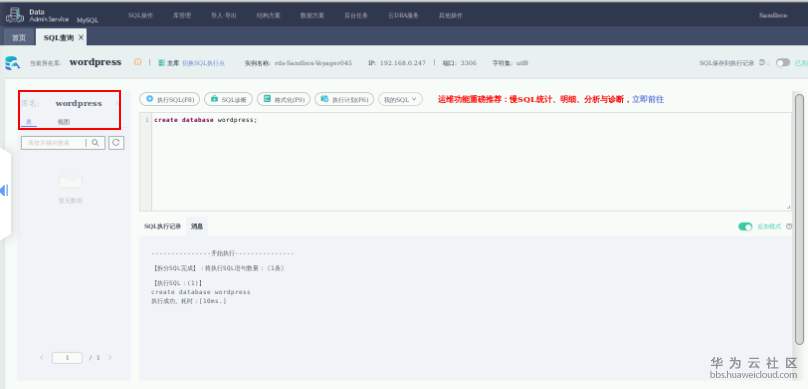808x389 pixels.
Task: Open the 后台任务 menu
Action: [x=356, y=15]
